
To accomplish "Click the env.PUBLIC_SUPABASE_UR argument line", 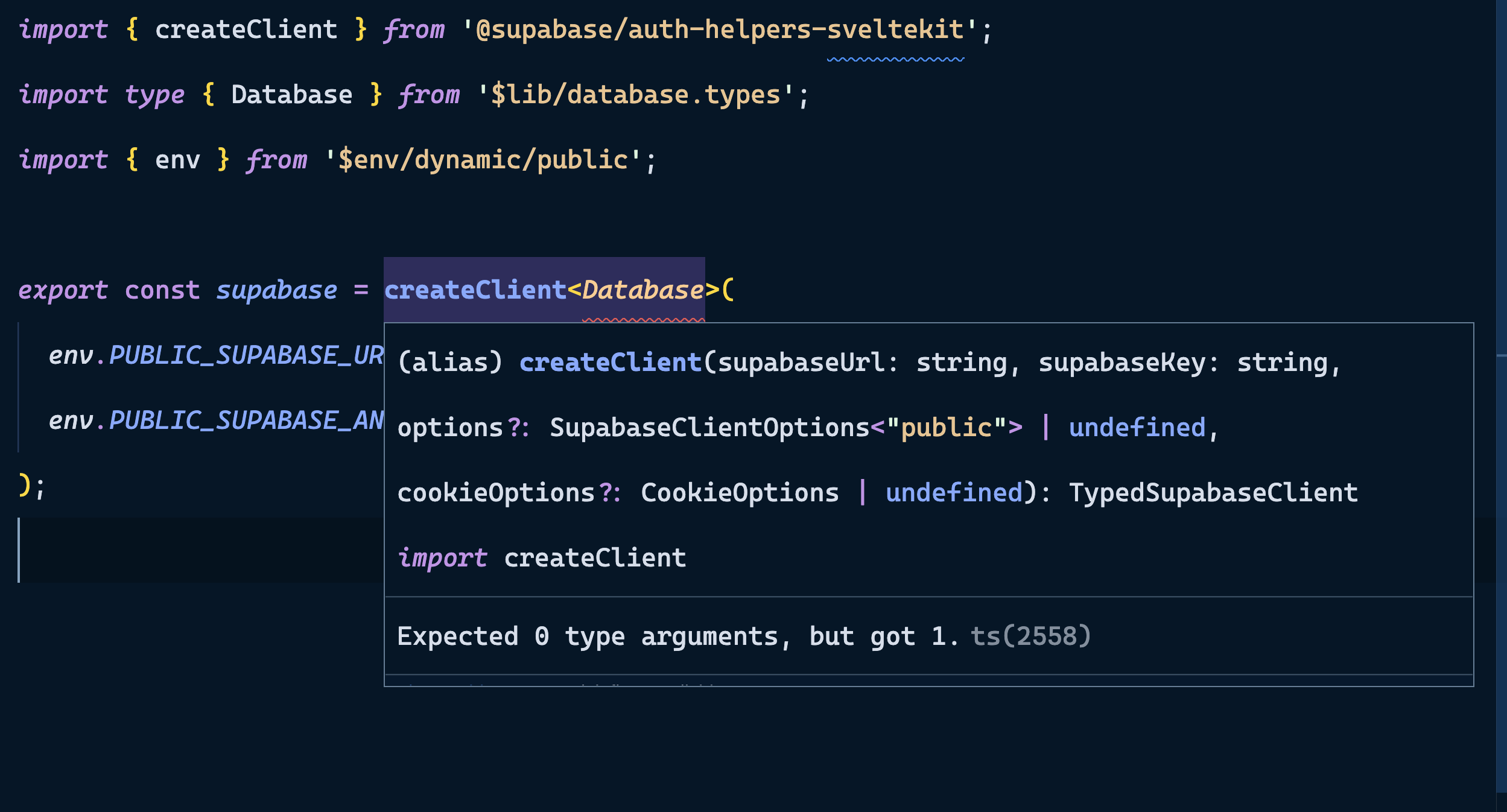I will 215,355.
